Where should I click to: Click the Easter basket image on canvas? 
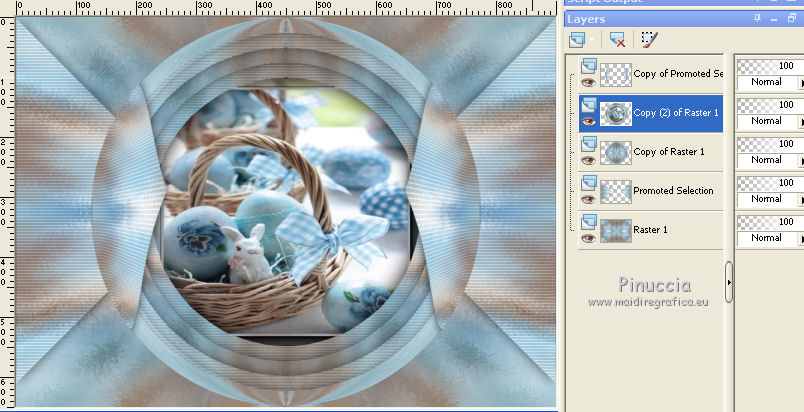(x=286, y=210)
